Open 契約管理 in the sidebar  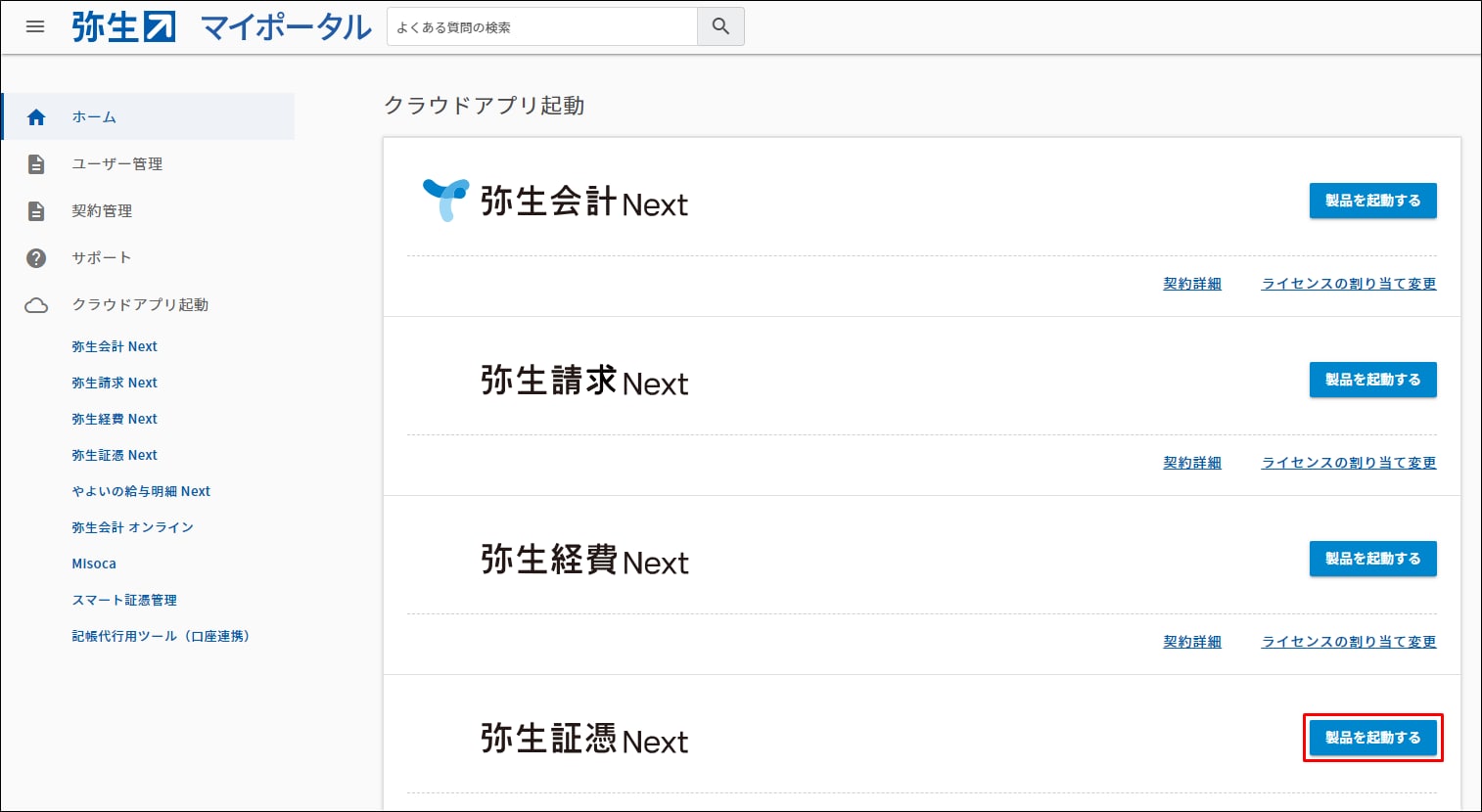coord(102,211)
